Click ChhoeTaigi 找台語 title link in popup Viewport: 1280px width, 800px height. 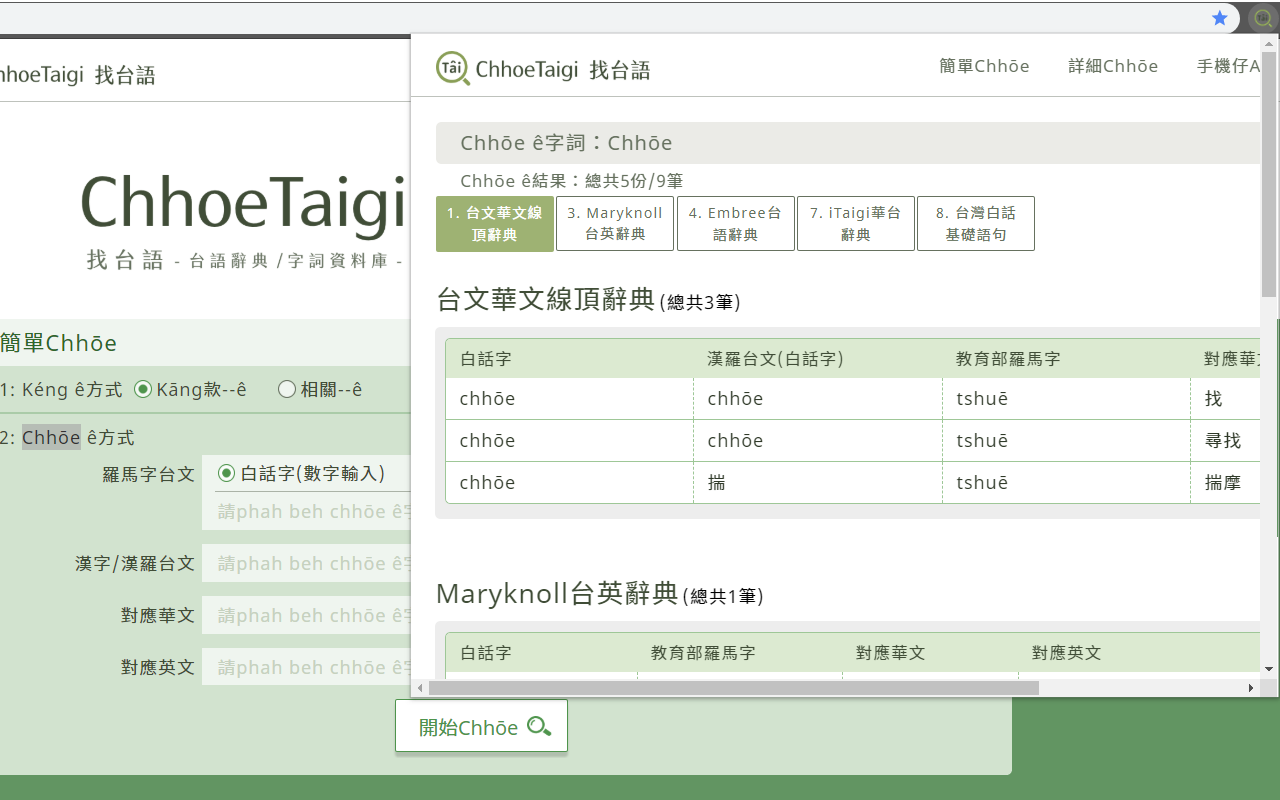[x=563, y=69]
